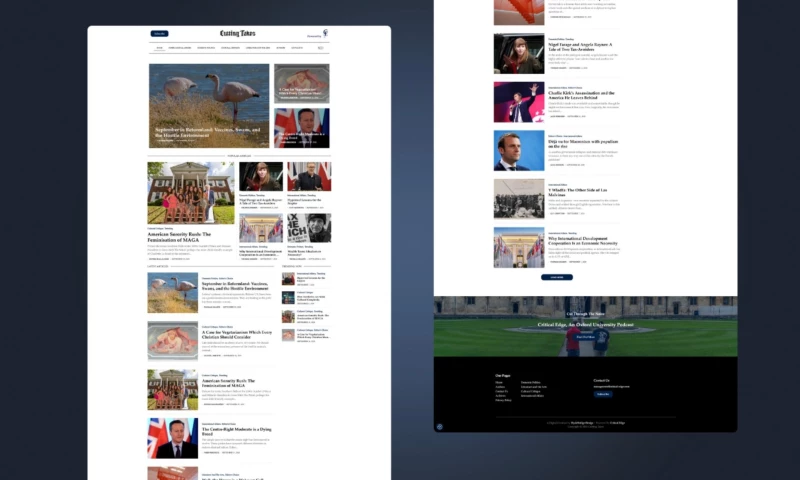Open the hero card about Vegetarianism
The width and height of the screenshot is (800, 480).
tap(301, 83)
